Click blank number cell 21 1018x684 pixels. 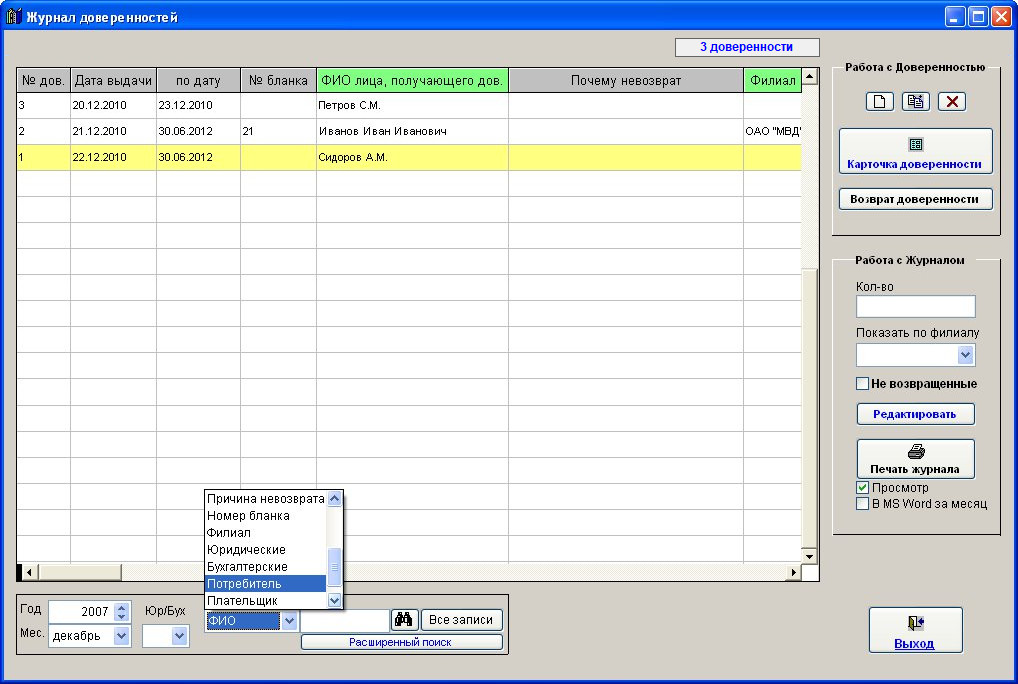click(279, 131)
